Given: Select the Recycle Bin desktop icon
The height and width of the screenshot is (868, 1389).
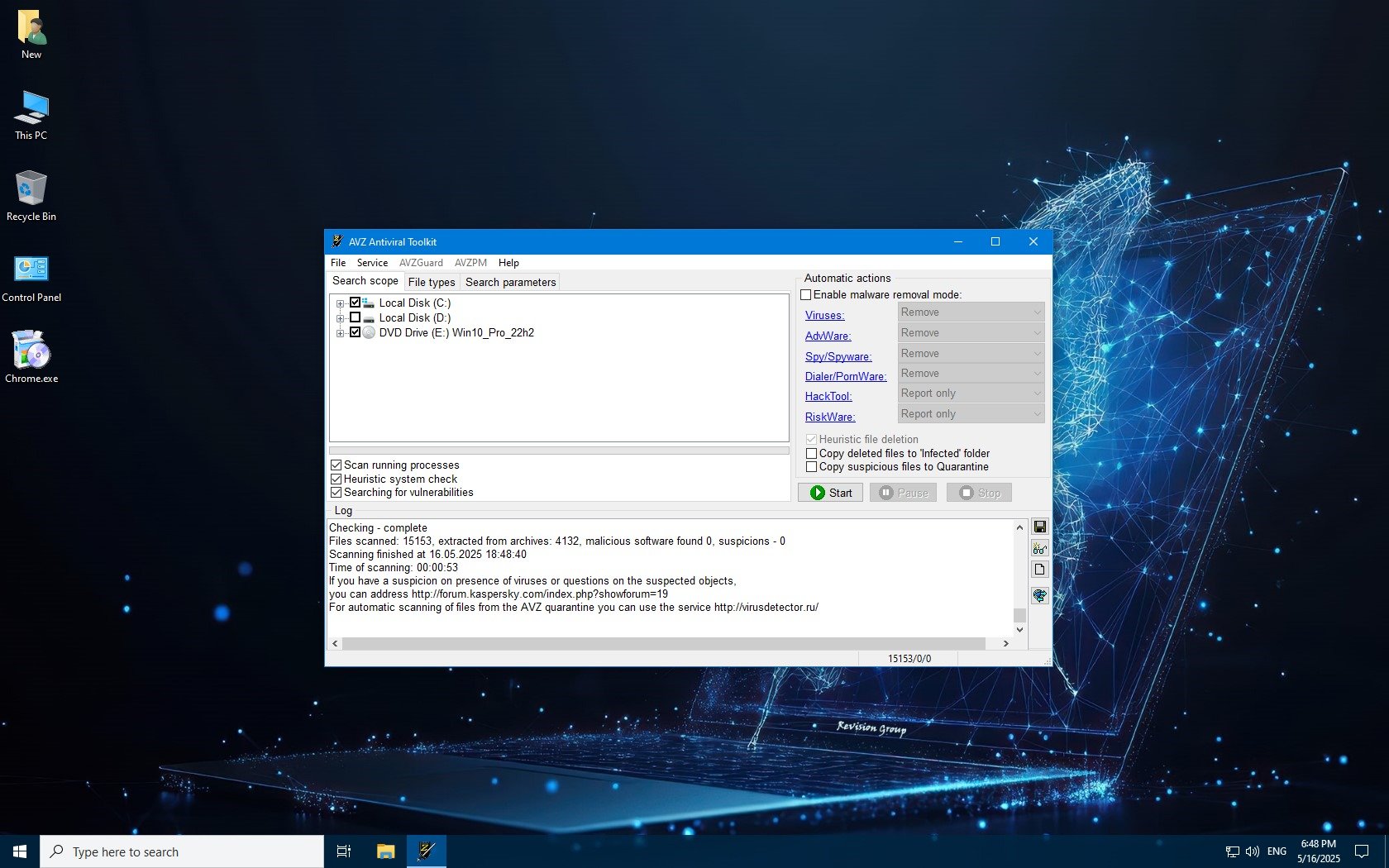Looking at the screenshot, I should tap(31, 196).
